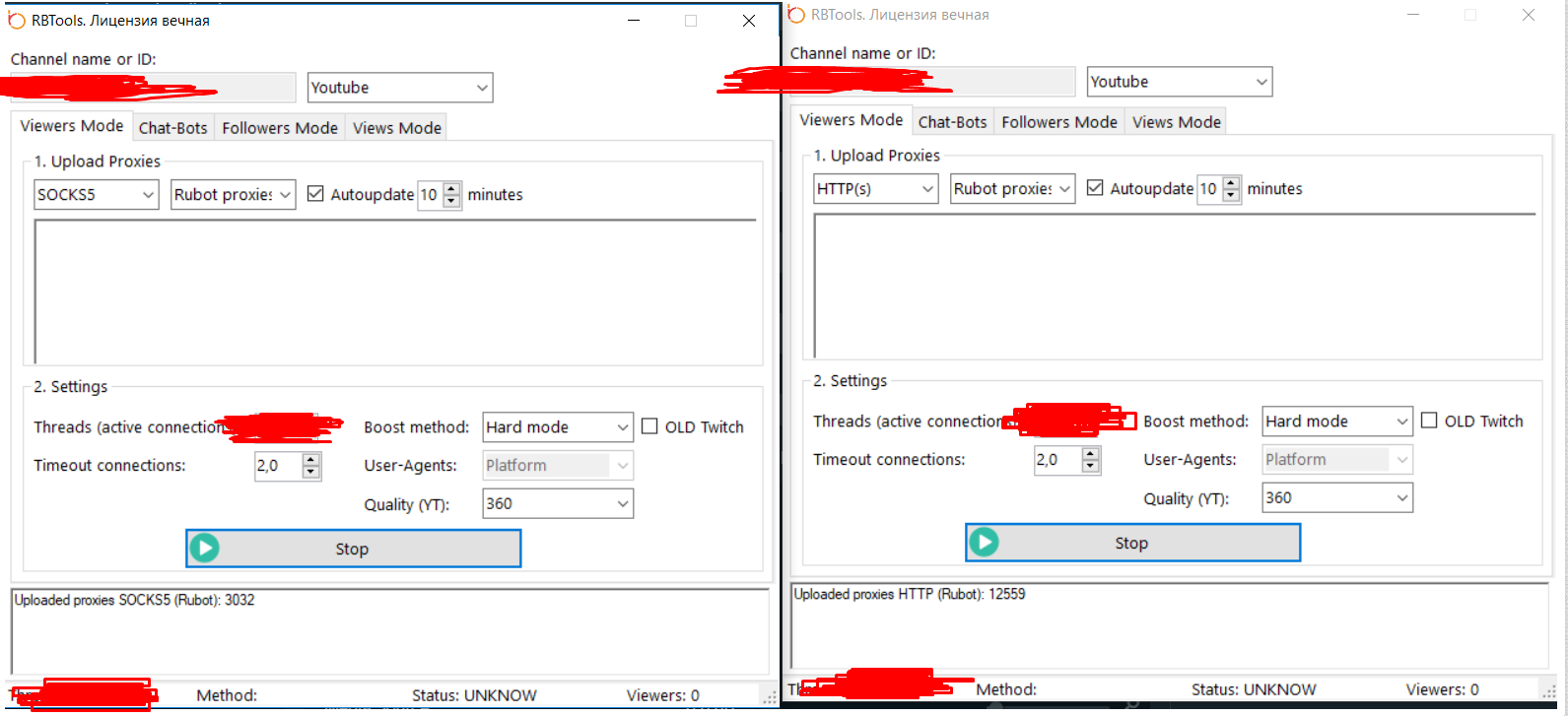
Task: Expand the Boost method dropdown in left window
Action: [x=557, y=427]
